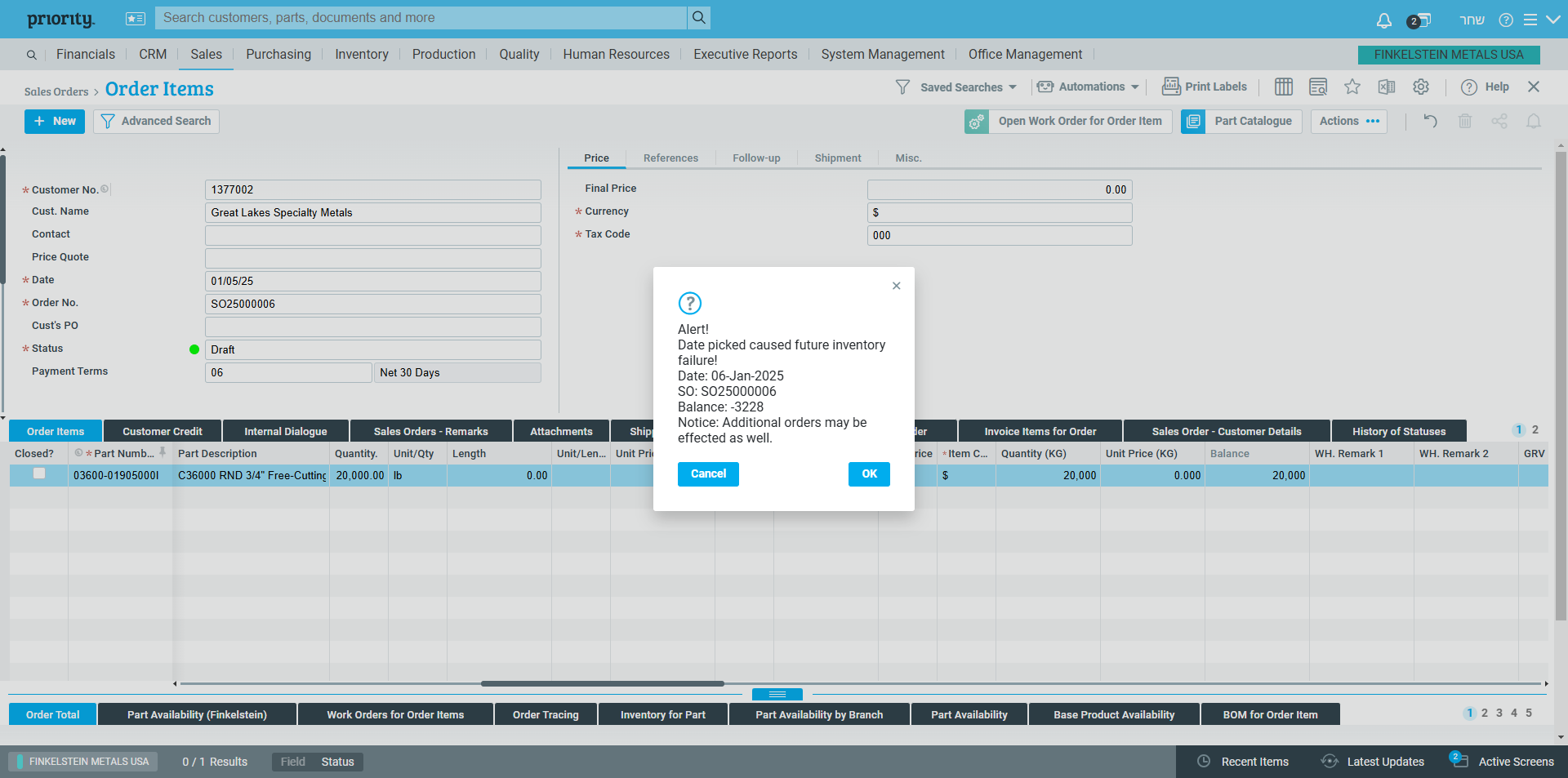The image size is (1568, 778).
Task: Open the open-windows counter icon showing 2
Action: (x=1419, y=20)
